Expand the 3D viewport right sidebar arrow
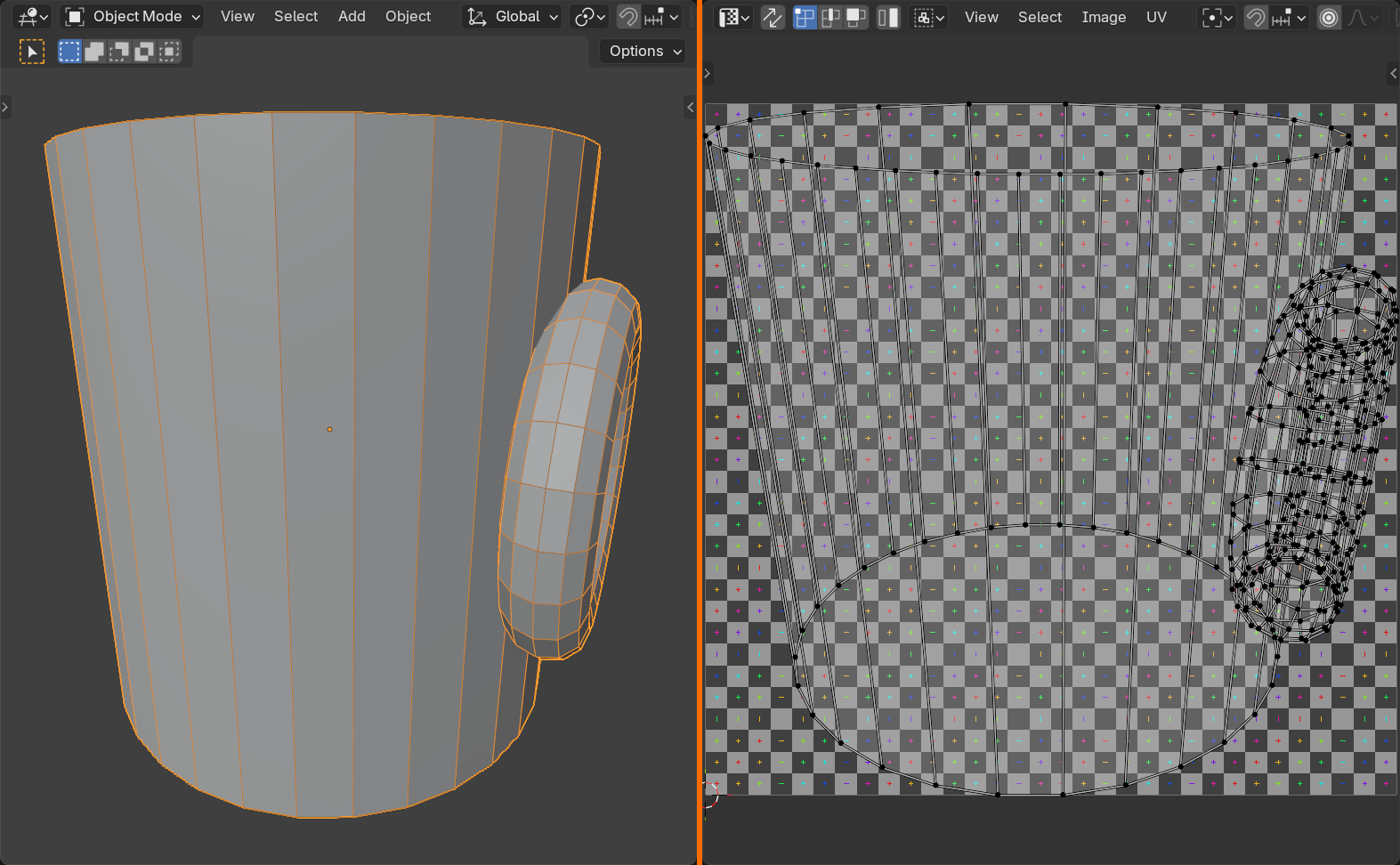 tap(690, 108)
